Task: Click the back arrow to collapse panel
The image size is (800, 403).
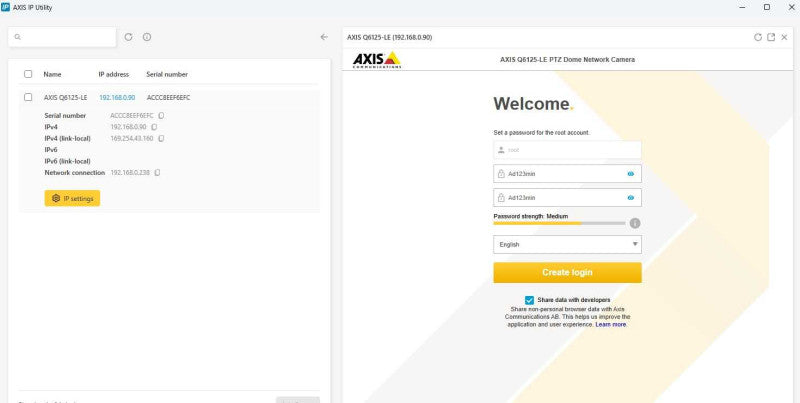Action: 324,37
